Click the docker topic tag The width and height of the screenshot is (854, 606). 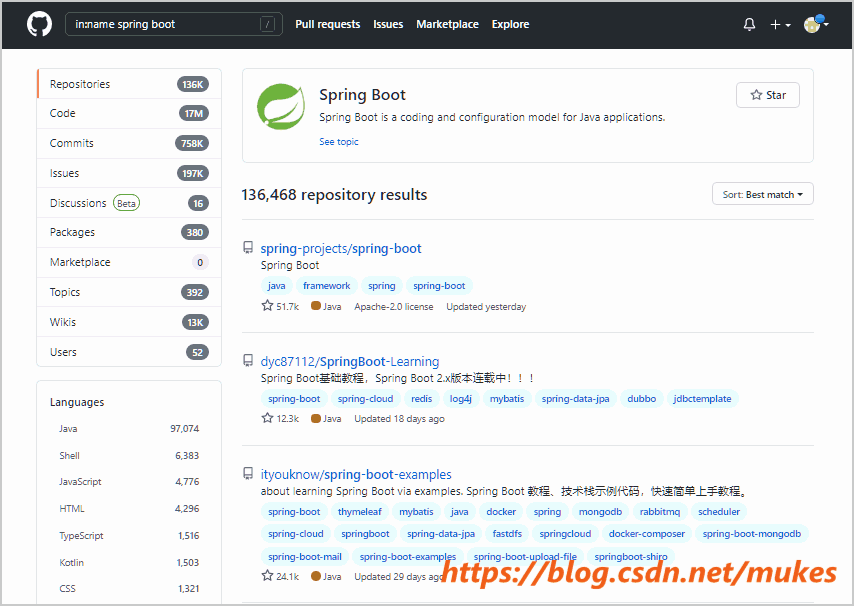501,512
